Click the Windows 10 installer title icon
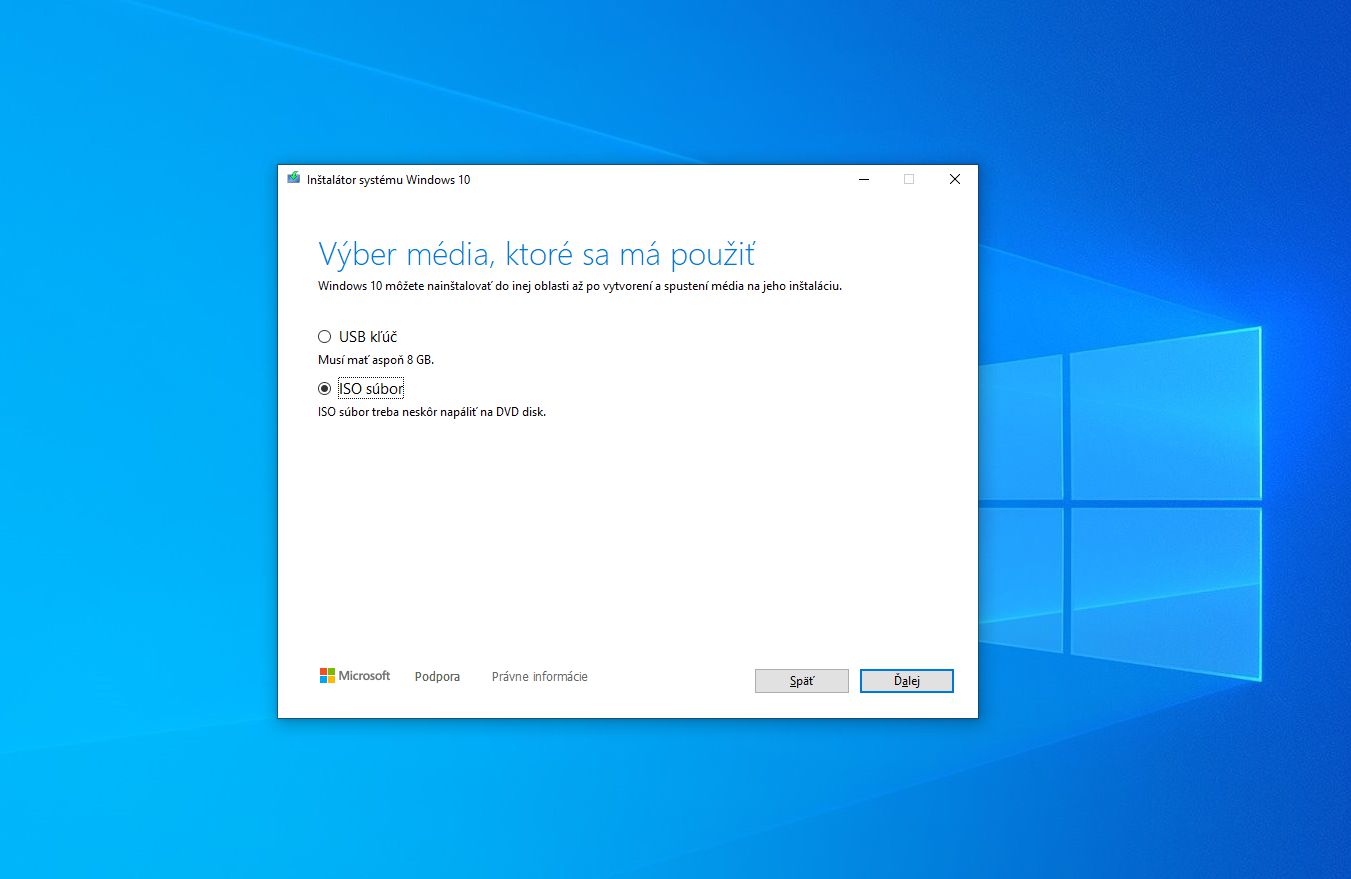Image resolution: width=1351 pixels, height=879 pixels. (x=293, y=180)
